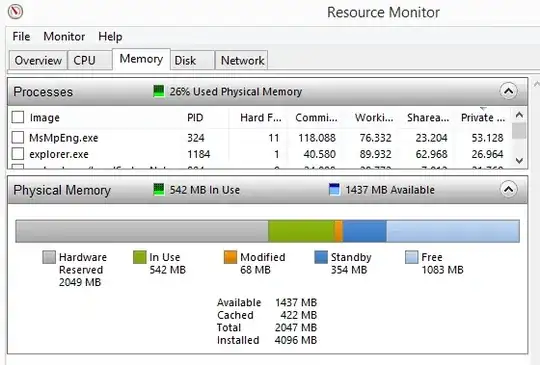Check the explorer.exe process checkbox
The width and height of the screenshot is (540, 365).
tap(18, 154)
